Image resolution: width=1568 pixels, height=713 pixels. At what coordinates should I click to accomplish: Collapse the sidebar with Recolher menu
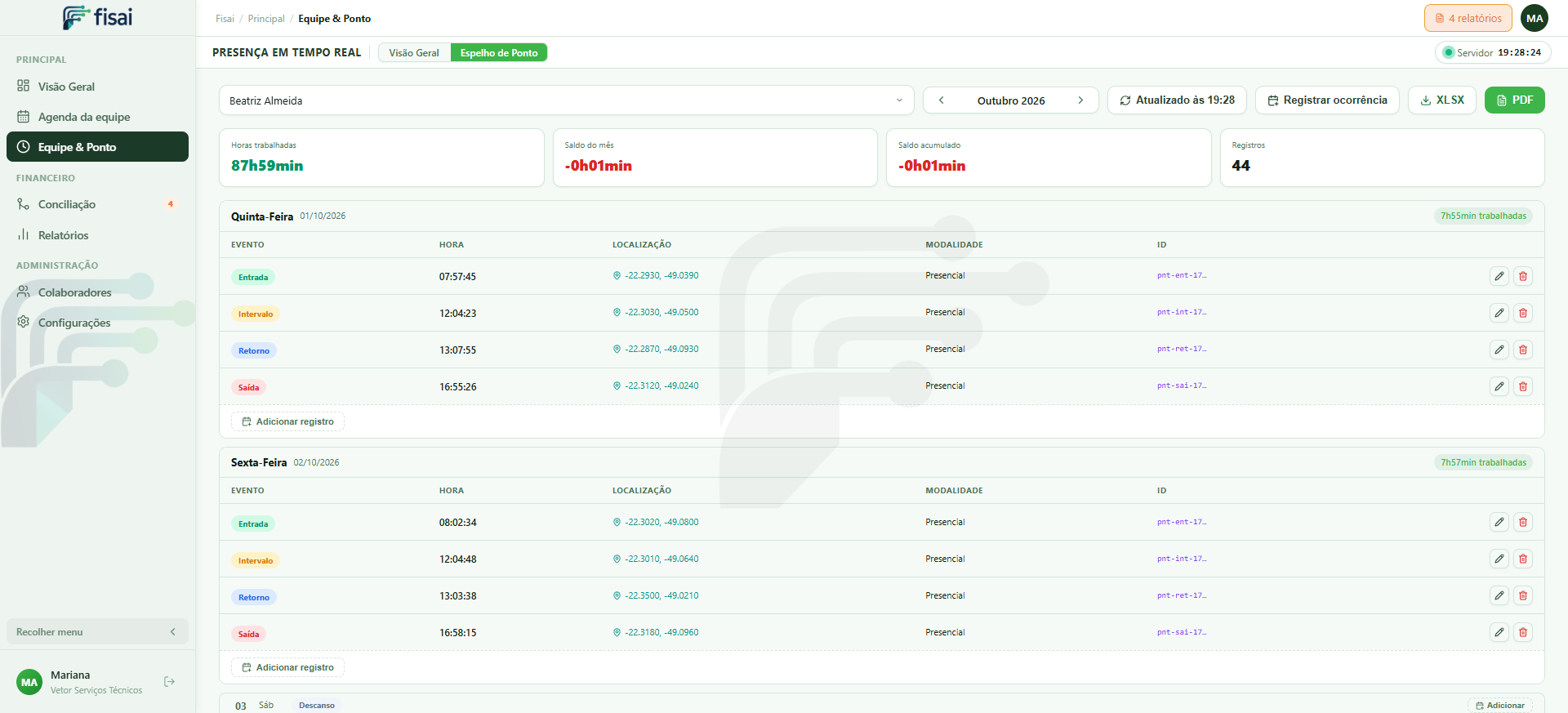tap(97, 632)
